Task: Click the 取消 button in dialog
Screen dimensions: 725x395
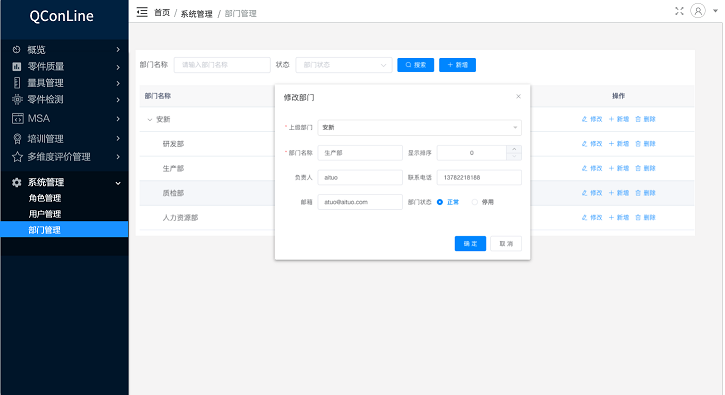Action: [506, 244]
